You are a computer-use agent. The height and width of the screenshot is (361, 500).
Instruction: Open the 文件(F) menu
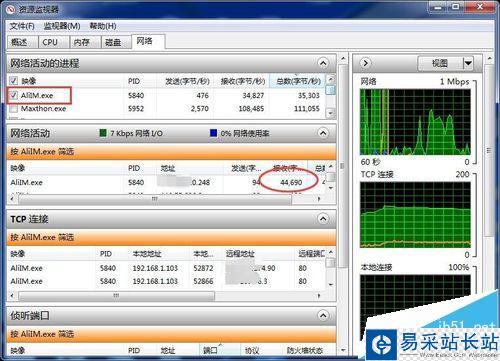22,26
